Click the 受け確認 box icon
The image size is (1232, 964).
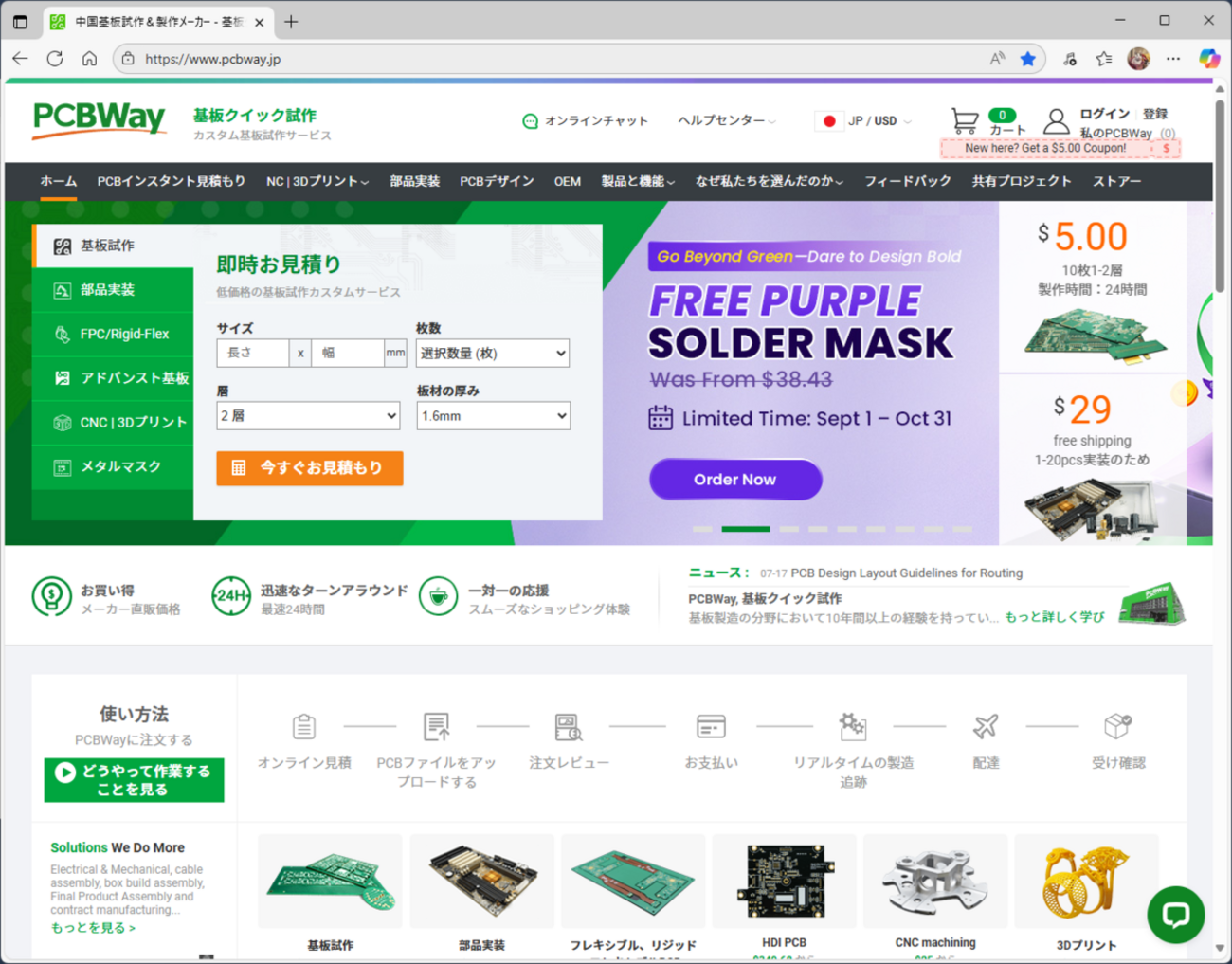pyautogui.click(x=1118, y=727)
